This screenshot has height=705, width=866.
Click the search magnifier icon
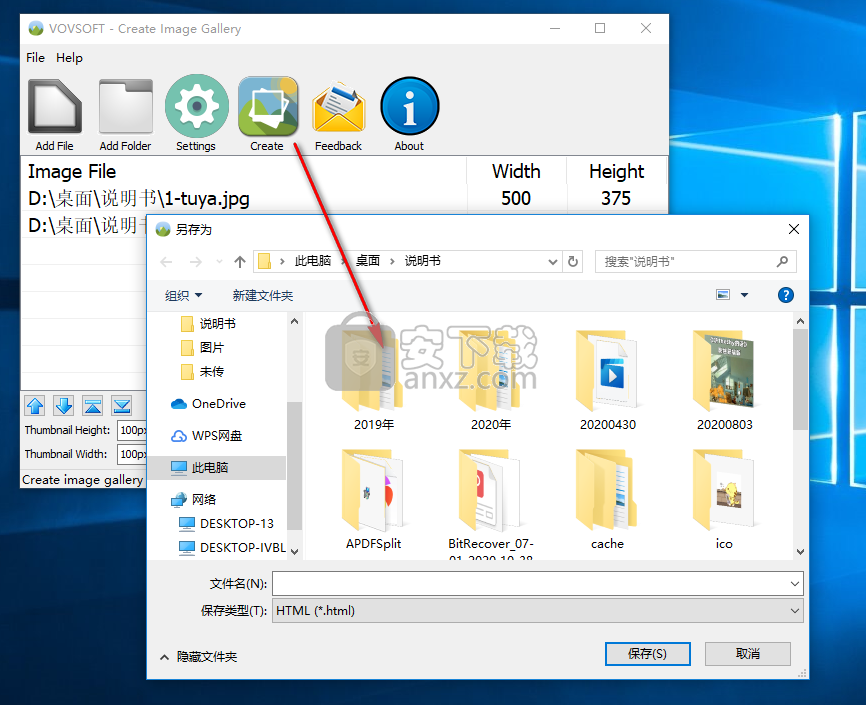pos(782,261)
